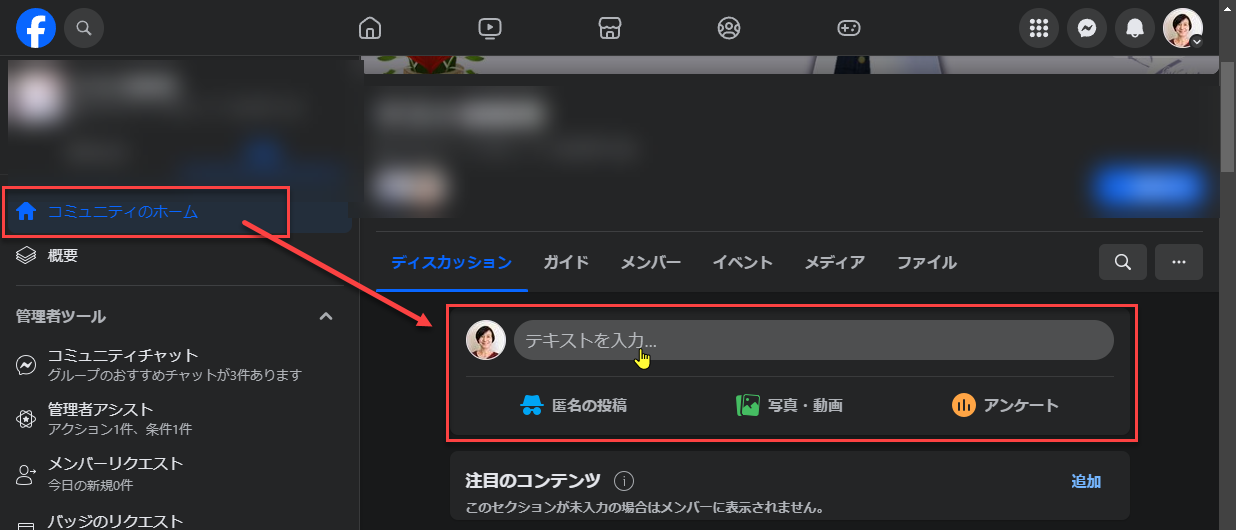Click the テキストを入力 post field

point(813,340)
